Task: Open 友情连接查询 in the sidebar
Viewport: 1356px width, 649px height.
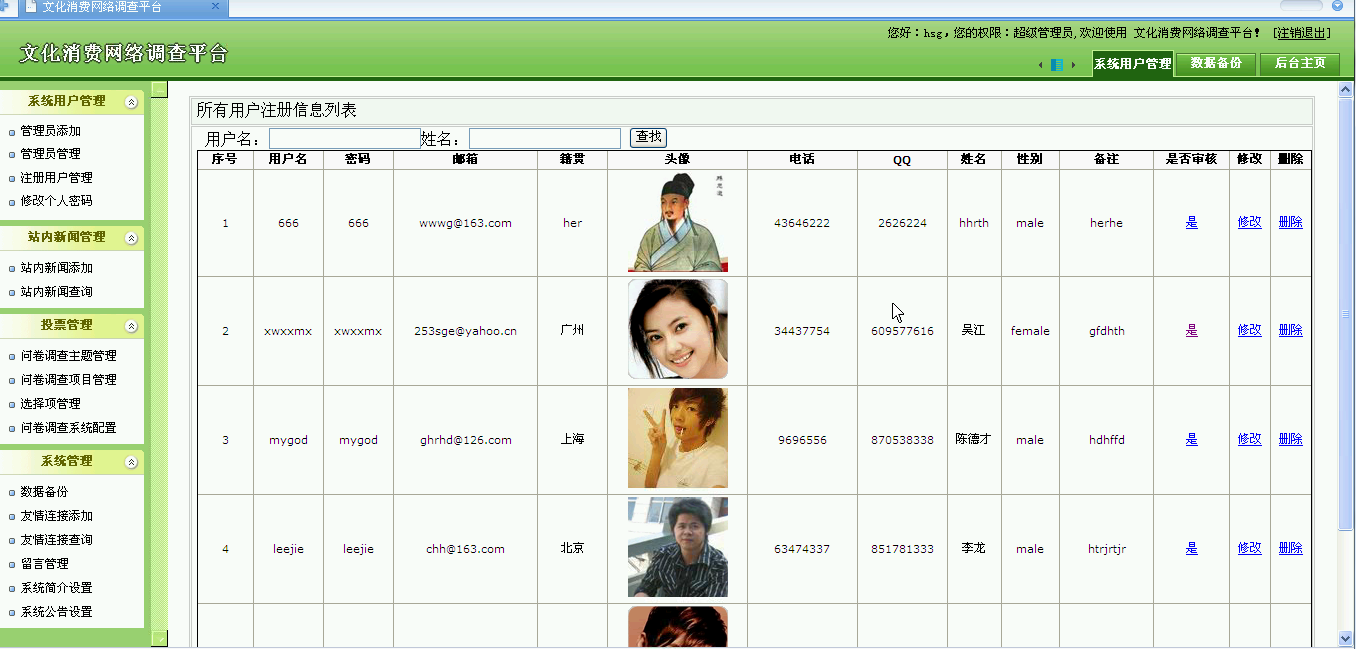Action: (x=56, y=540)
